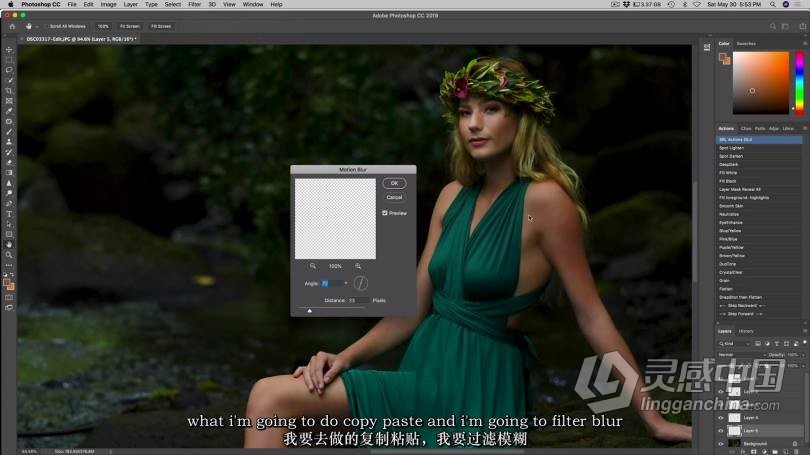Toggle pixel layer filter icon

tap(758, 343)
